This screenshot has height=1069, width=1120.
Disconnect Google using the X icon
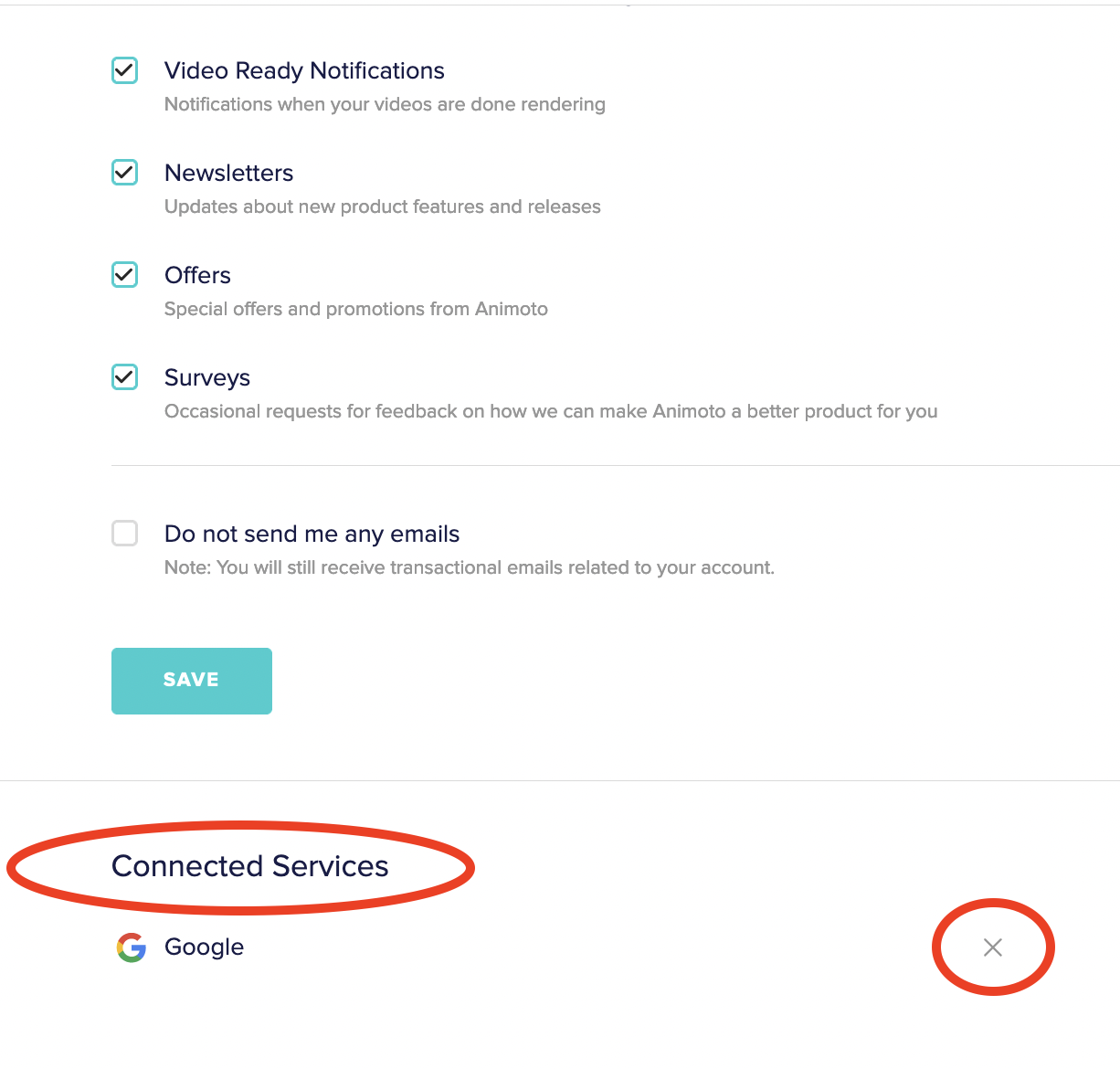[x=993, y=947]
